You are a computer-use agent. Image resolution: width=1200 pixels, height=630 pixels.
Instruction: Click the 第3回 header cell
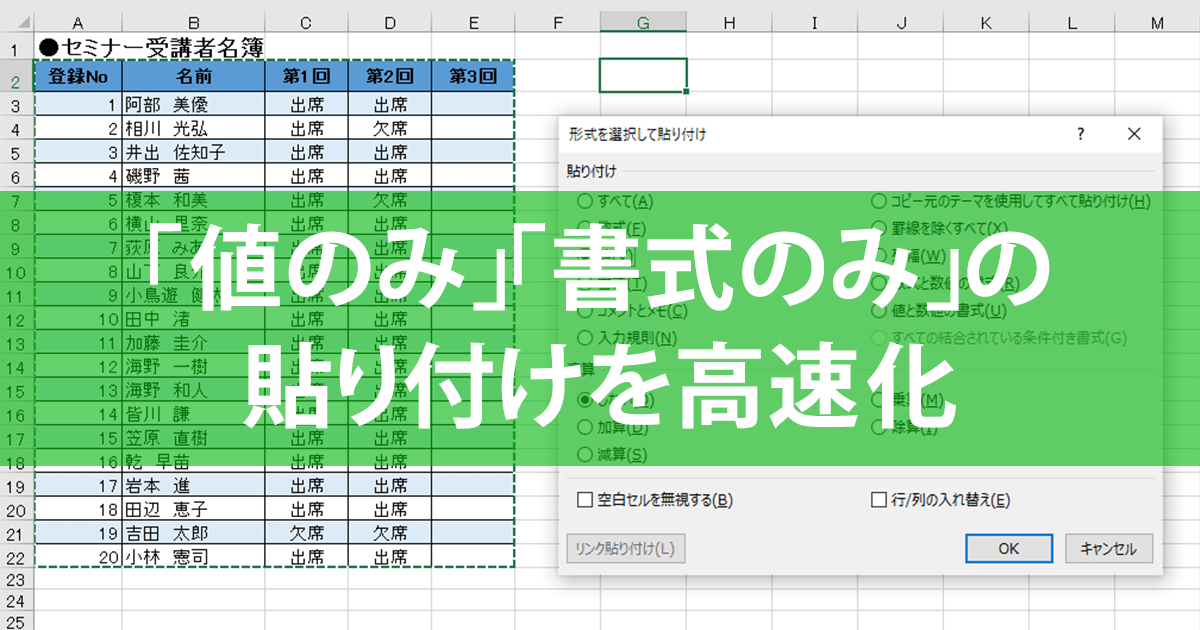(473, 76)
